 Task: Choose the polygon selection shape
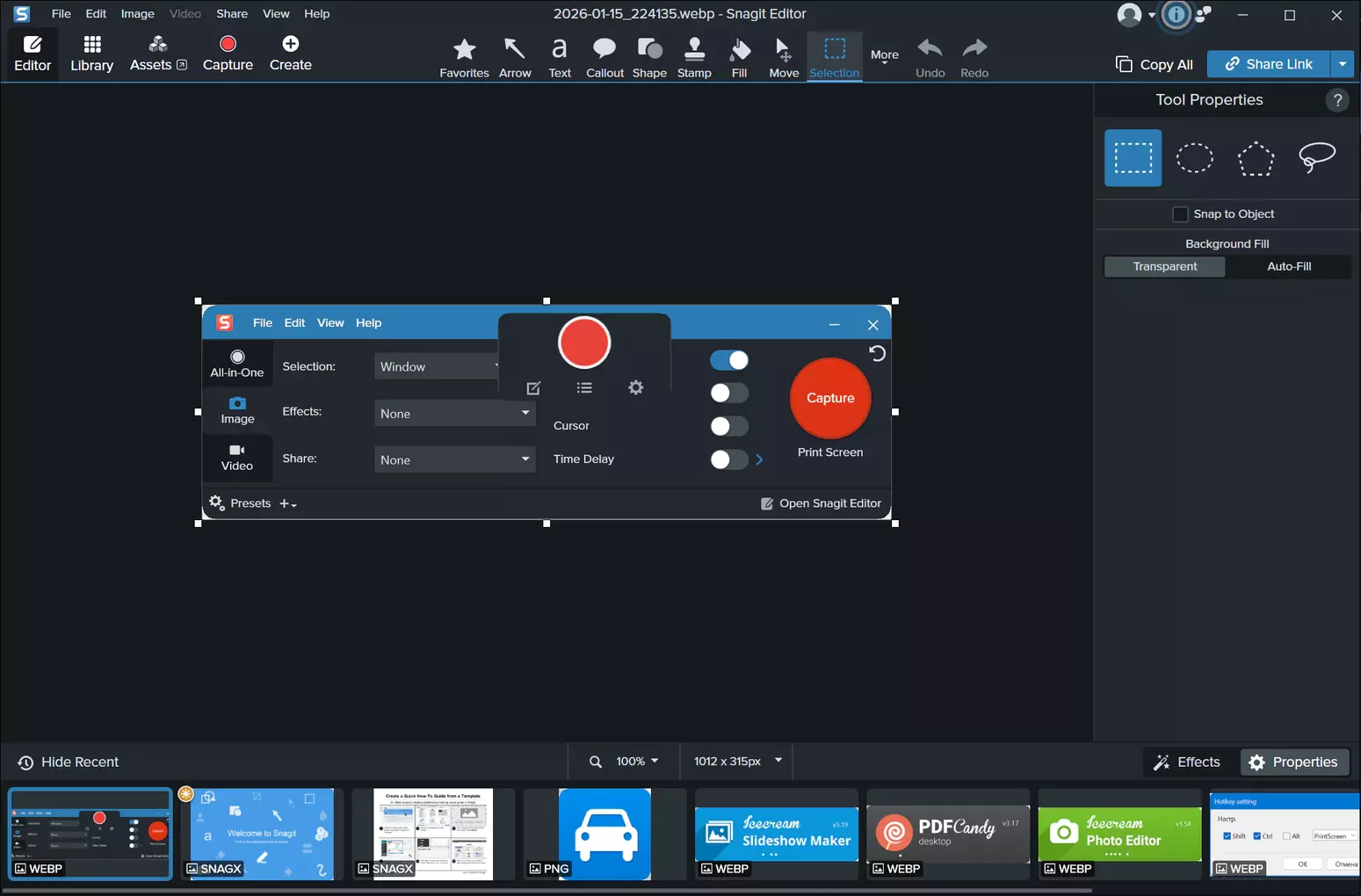tap(1256, 158)
